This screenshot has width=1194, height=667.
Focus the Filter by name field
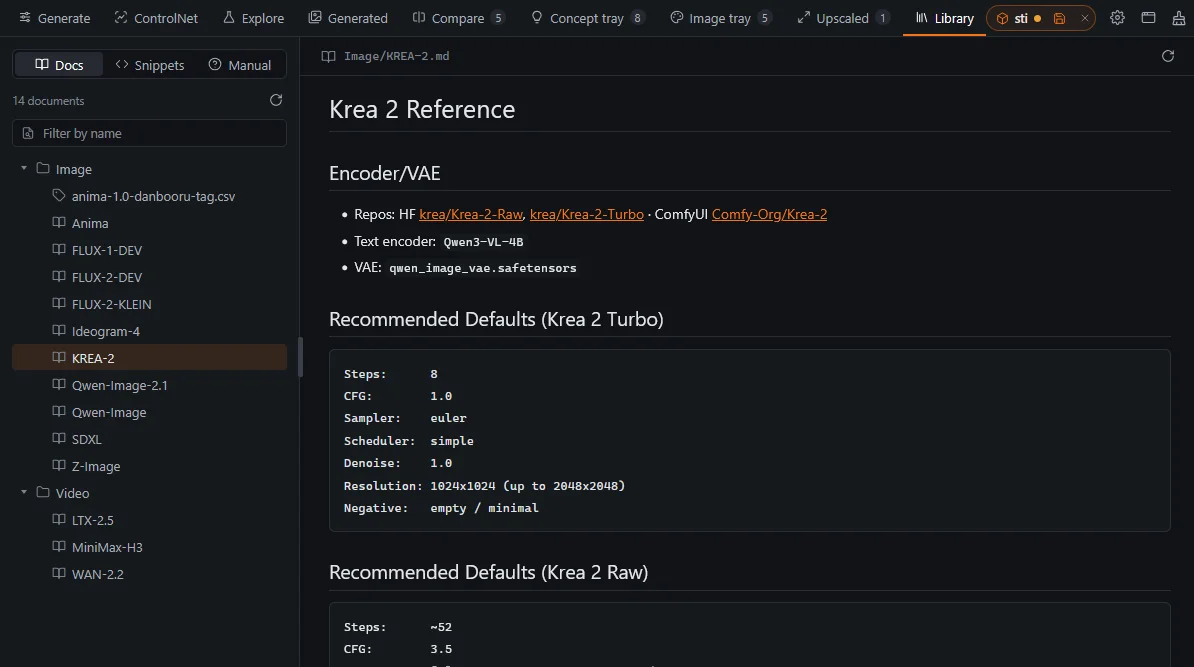[x=149, y=133]
